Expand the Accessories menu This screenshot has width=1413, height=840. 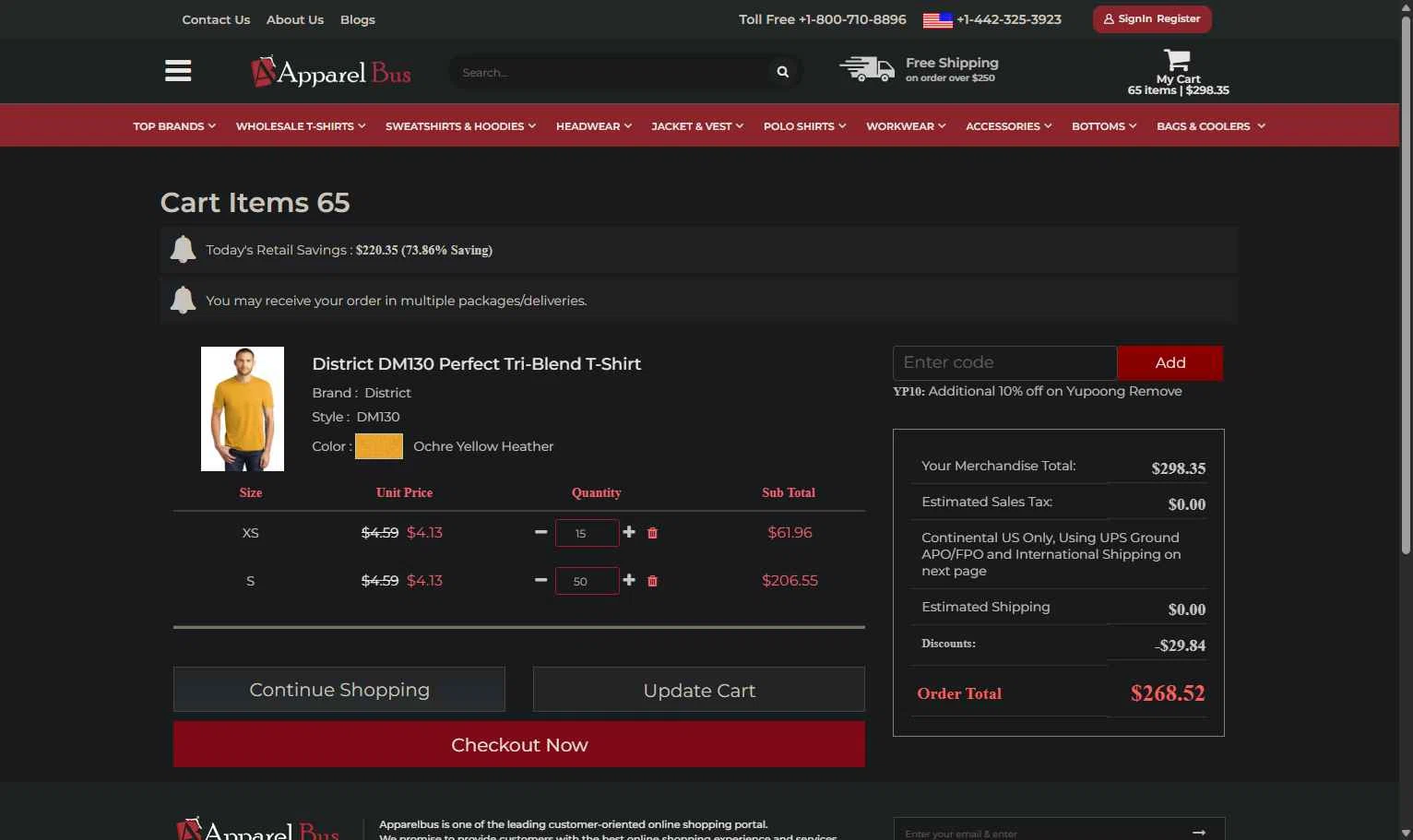1009,126
